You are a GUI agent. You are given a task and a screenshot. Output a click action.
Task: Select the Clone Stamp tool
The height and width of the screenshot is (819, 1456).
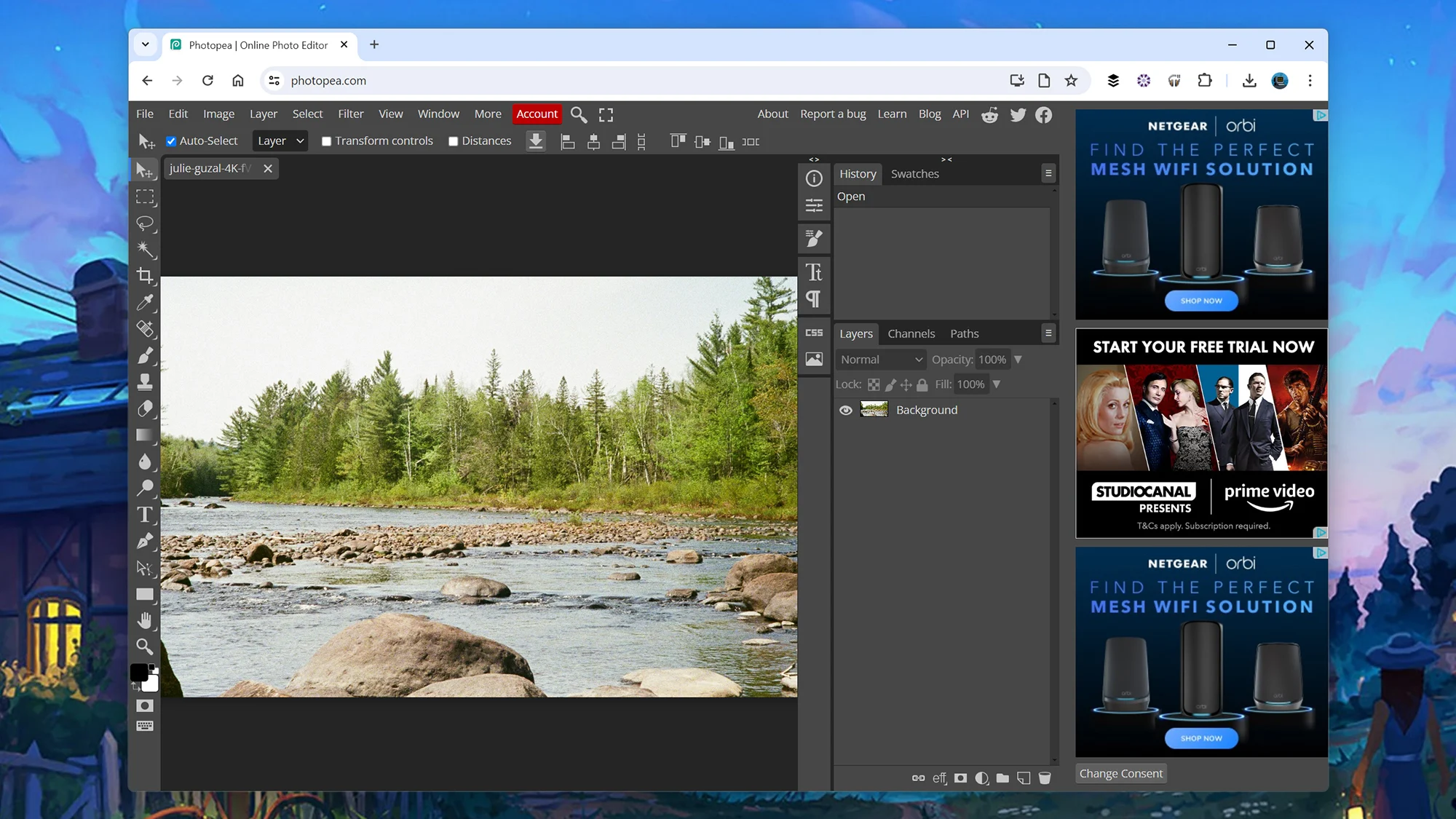tap(146, 382)
